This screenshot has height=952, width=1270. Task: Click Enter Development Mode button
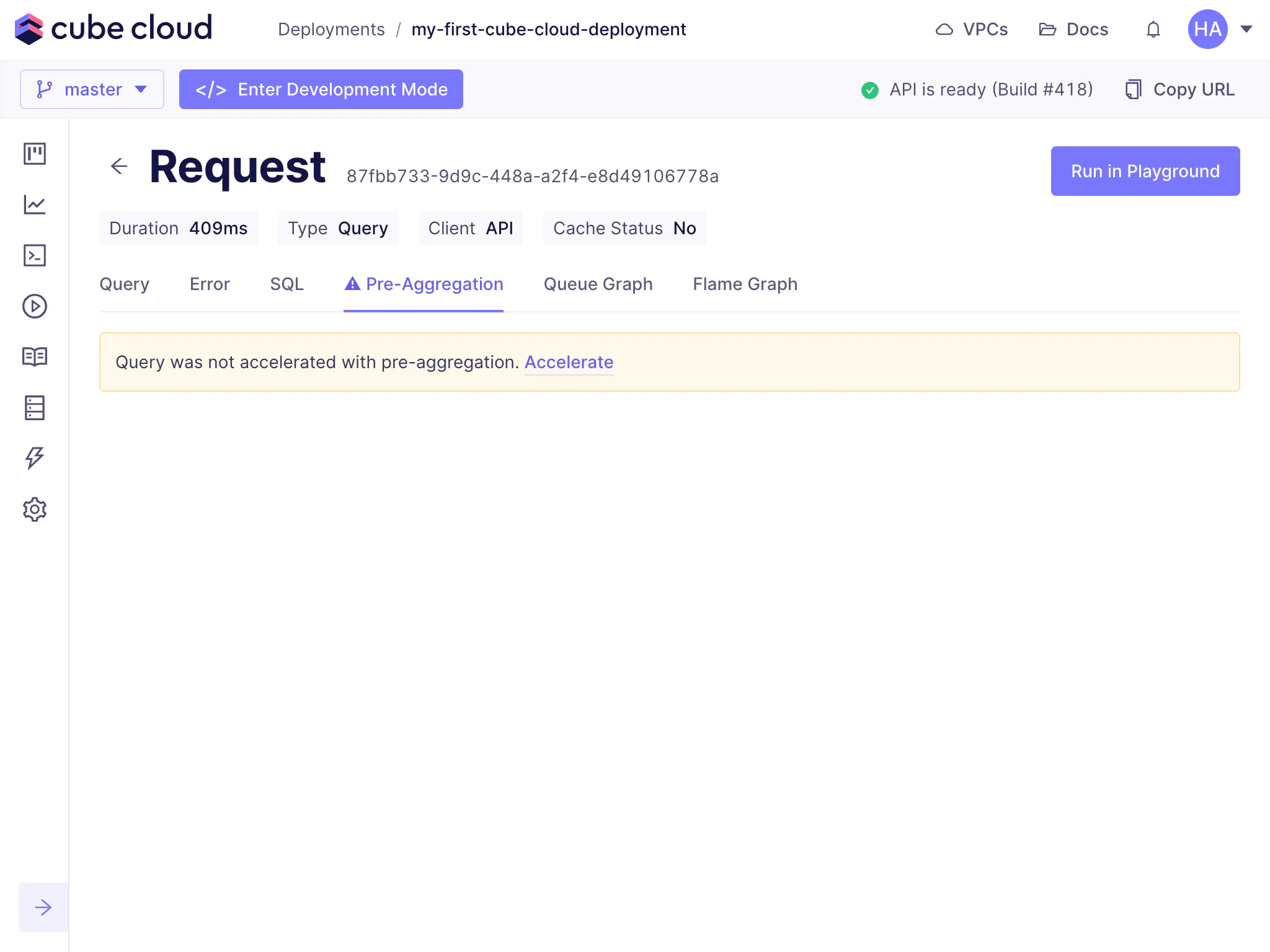(321, 89)
